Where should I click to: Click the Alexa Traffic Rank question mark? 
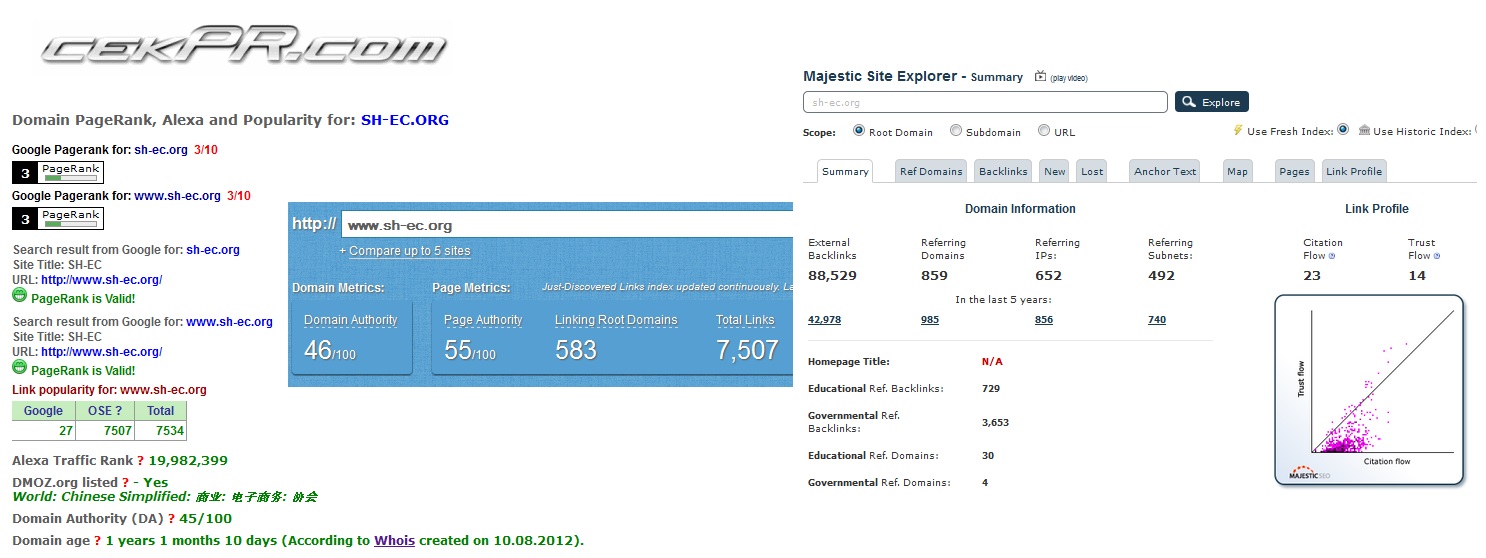[140, 461]
